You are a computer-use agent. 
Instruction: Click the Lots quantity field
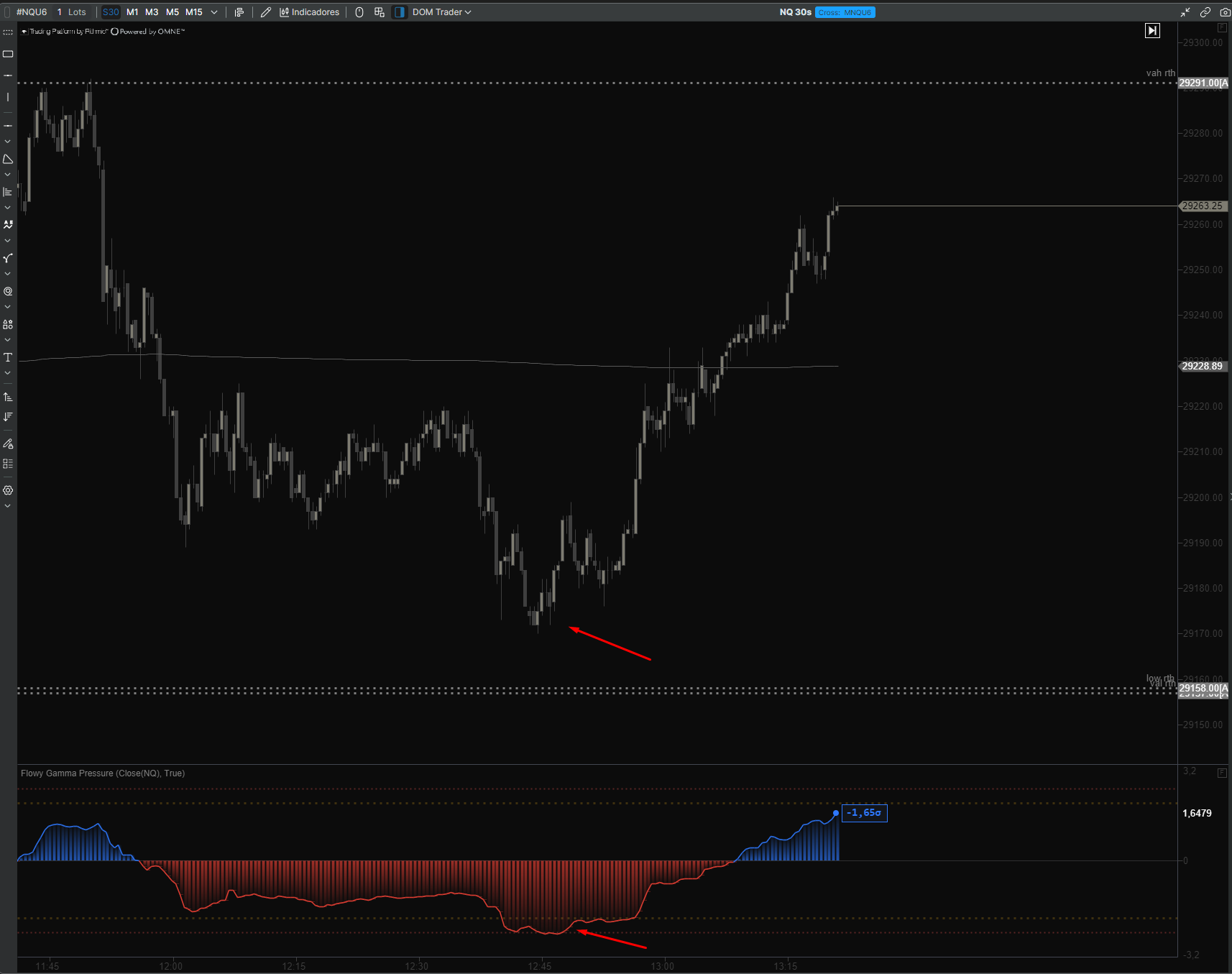click(71, 12)
